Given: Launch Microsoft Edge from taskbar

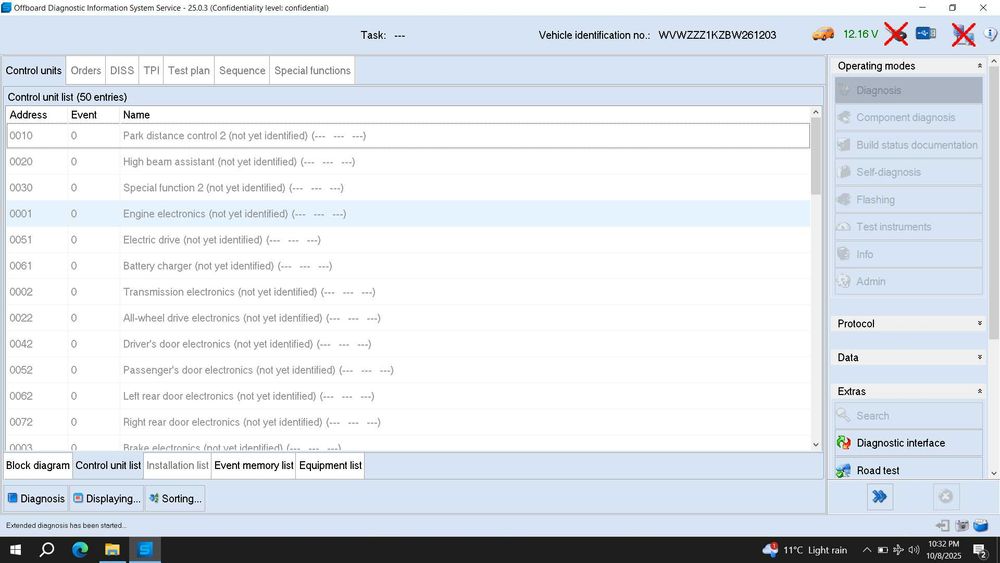Looking at the screenshot, I should [80, 550].
